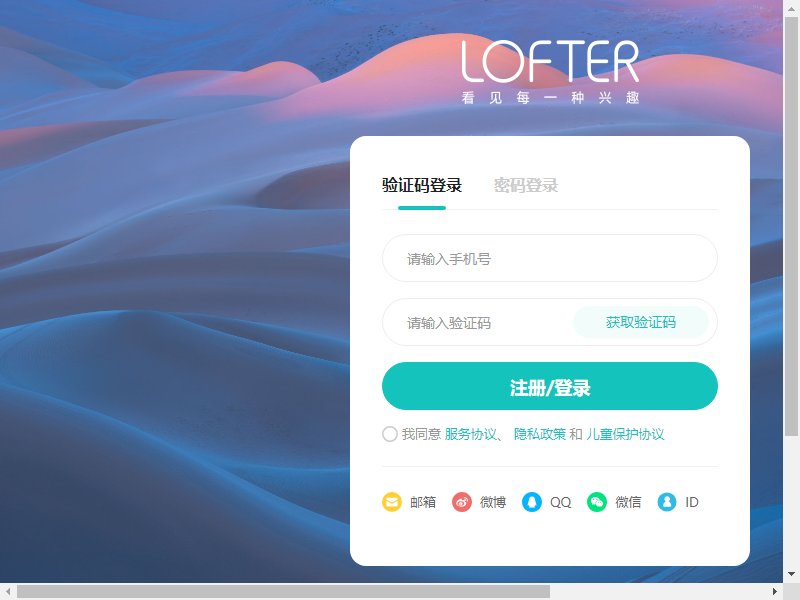Click the 获取验证码 button
Image resolution: width=800 pixels, height=600 pixels.
[641, 322]
